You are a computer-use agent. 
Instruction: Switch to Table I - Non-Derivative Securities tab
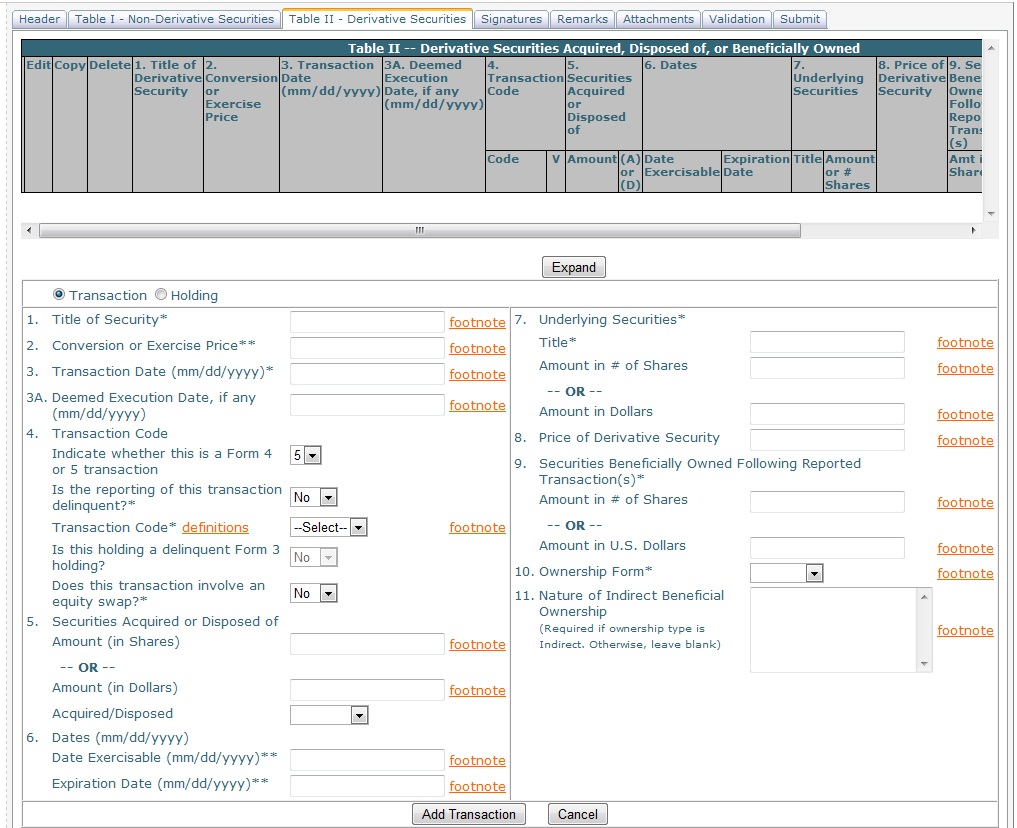(174, 19)
